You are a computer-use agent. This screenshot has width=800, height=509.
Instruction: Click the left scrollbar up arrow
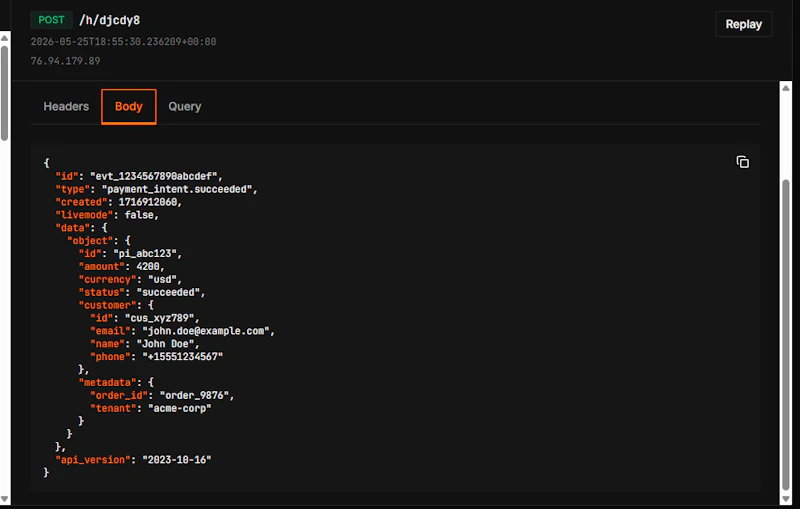5,38
